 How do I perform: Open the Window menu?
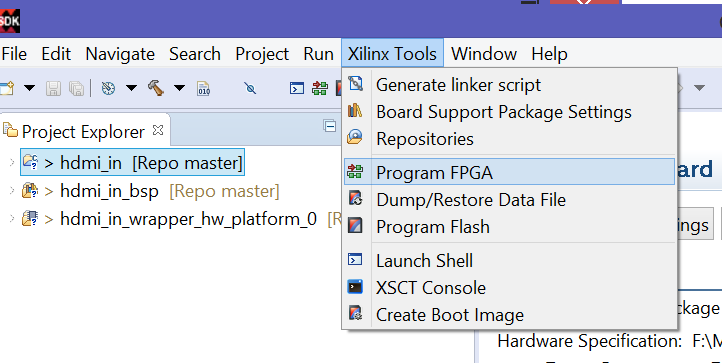pyautogui.click(x=484, y=54)
